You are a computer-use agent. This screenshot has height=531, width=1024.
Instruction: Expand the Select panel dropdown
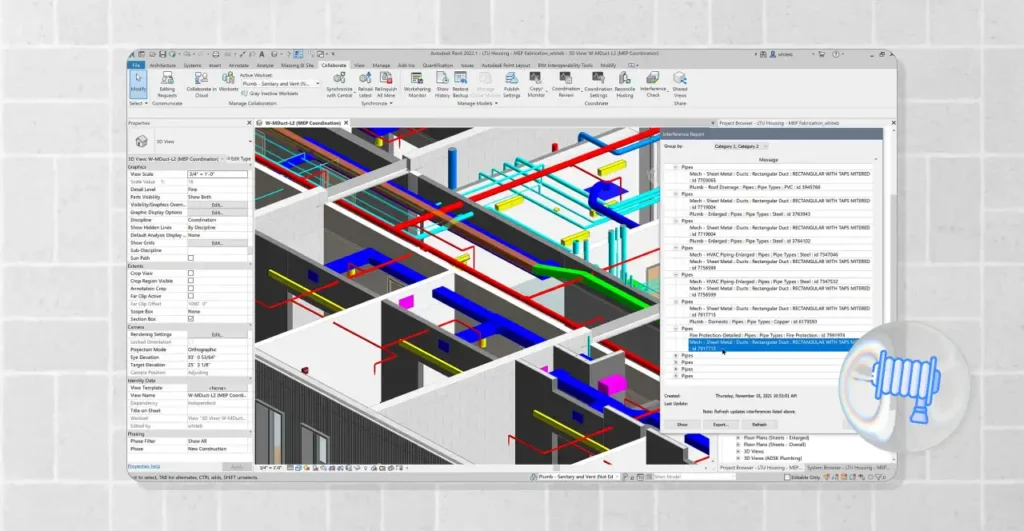pos(138,103)
